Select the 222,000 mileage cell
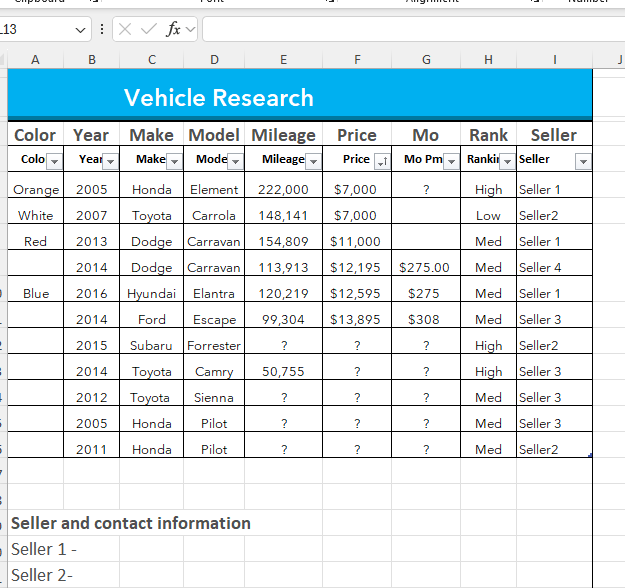625x588 pixels. point(283,185)
